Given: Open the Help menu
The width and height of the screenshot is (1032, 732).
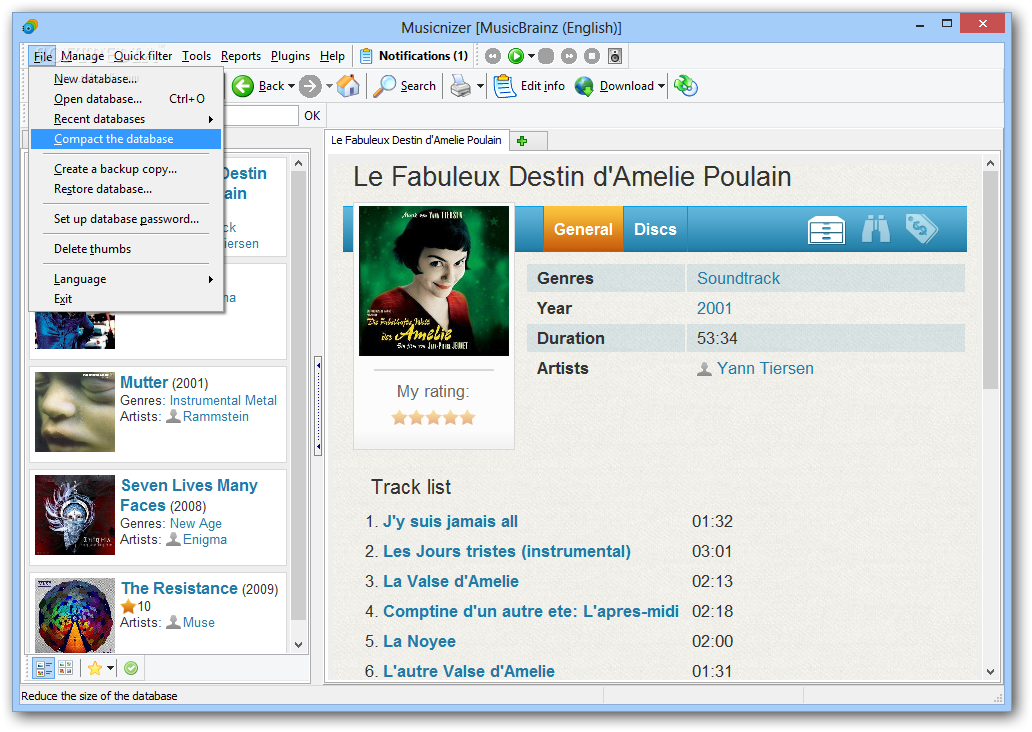Looking at the screenshot, I should (332, 57).
